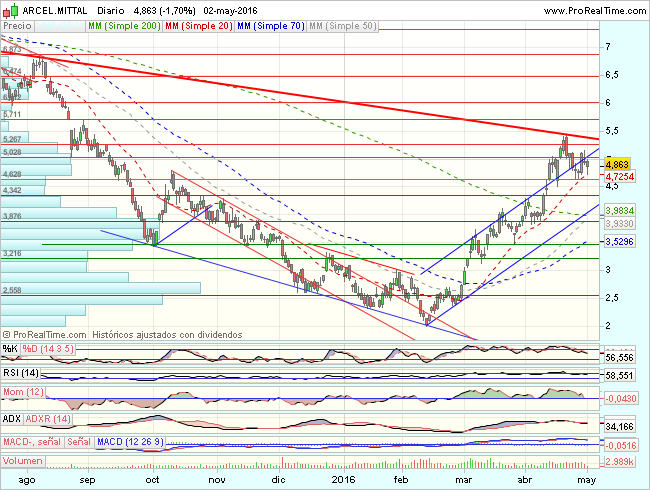
Task: Select the MM (Simple 200) label
Action: pyautogui.click(x=124, y=26)
